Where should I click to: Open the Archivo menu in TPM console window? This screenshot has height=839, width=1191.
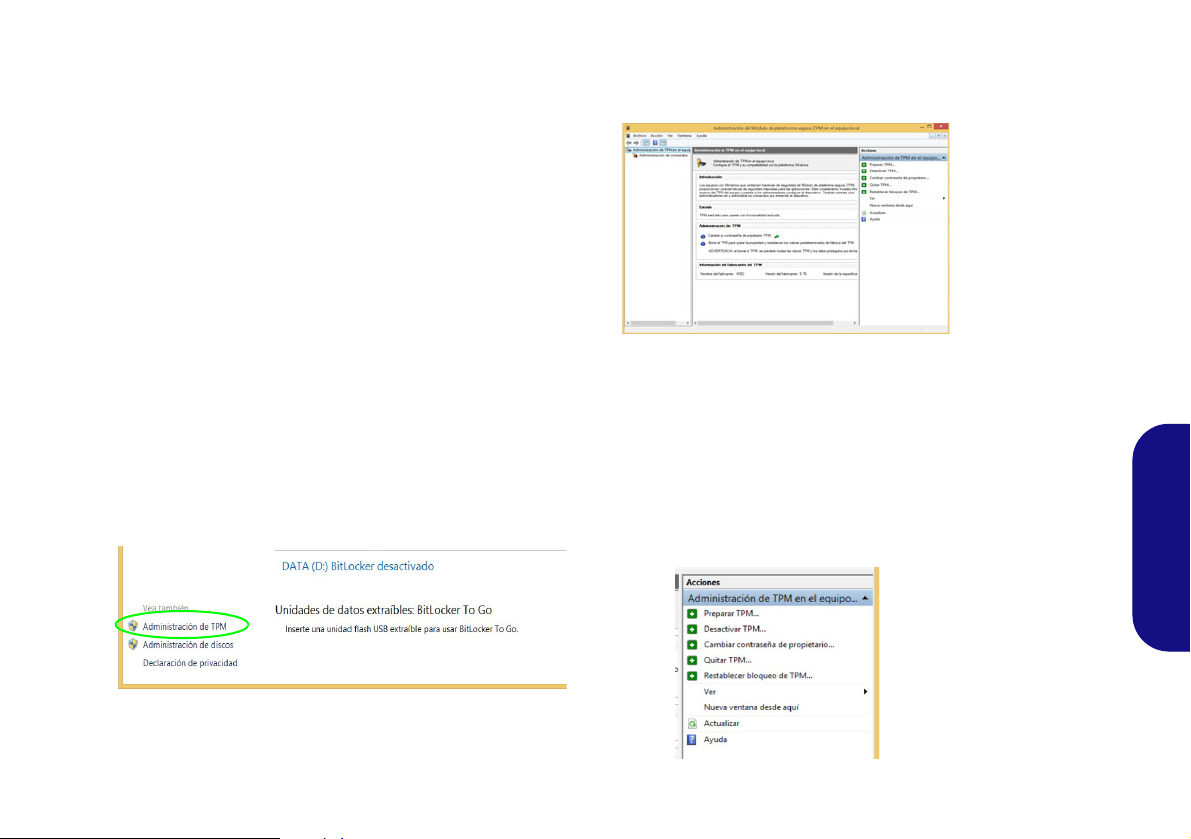point(640,136)
